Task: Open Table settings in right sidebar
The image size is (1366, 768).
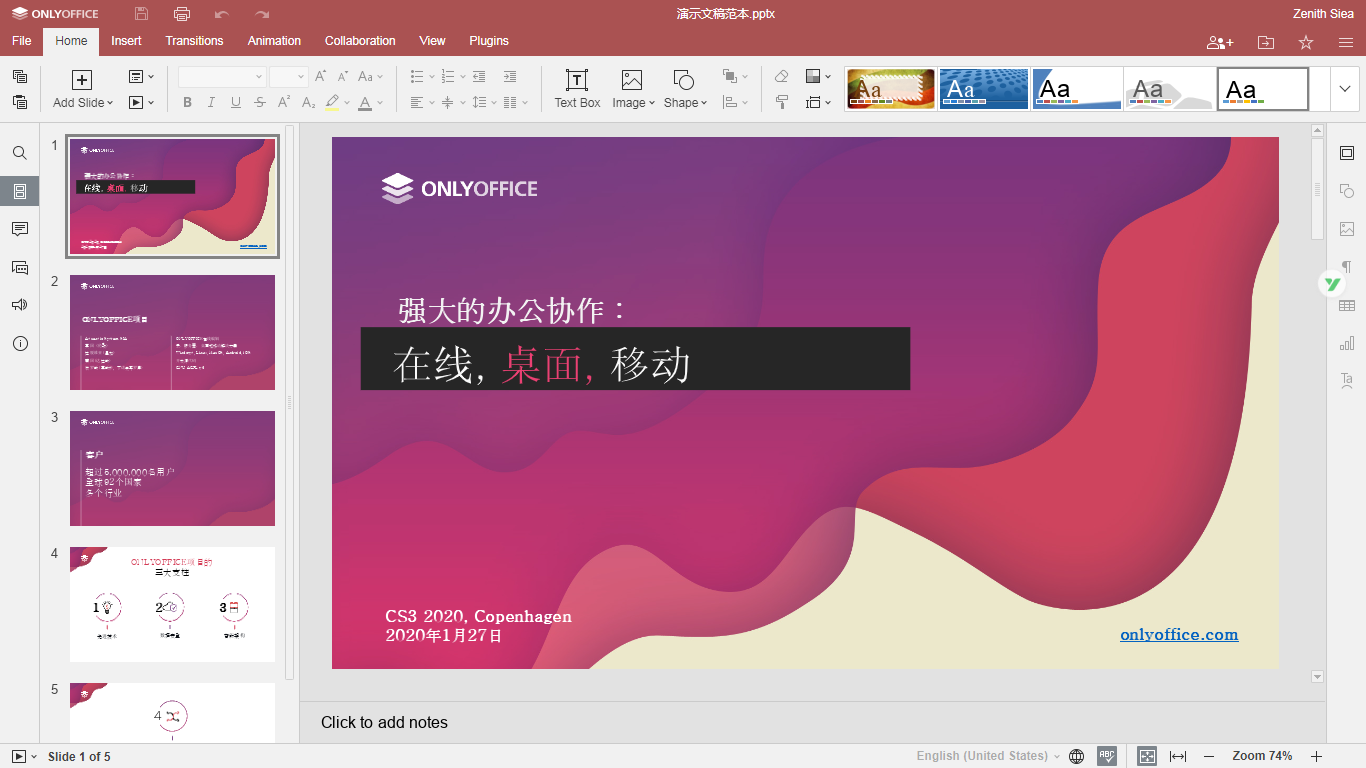Action: pyautogui.click(x=1347, y=306)
